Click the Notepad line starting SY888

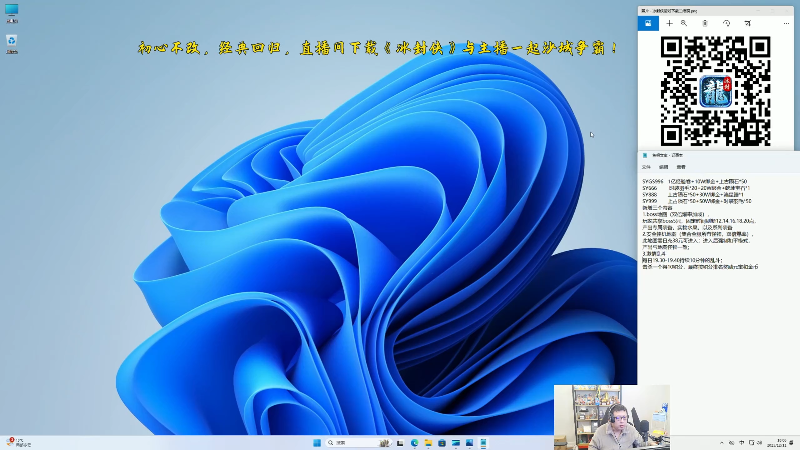coord(693,194)
